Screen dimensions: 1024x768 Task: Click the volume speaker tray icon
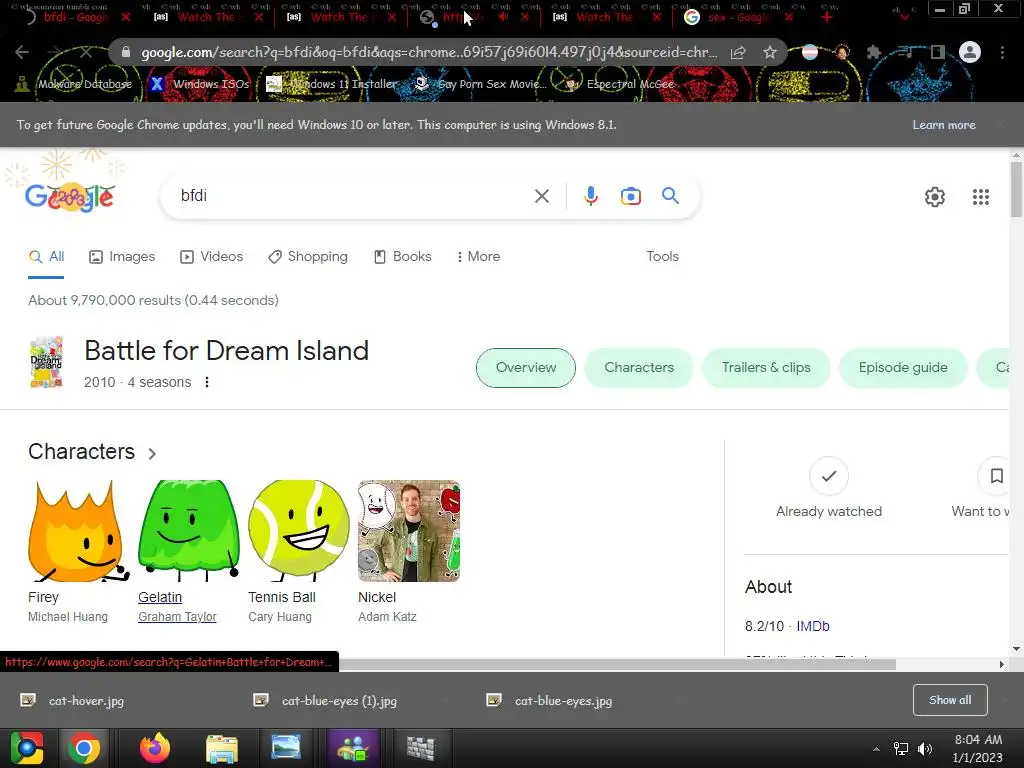pos(925,748)
